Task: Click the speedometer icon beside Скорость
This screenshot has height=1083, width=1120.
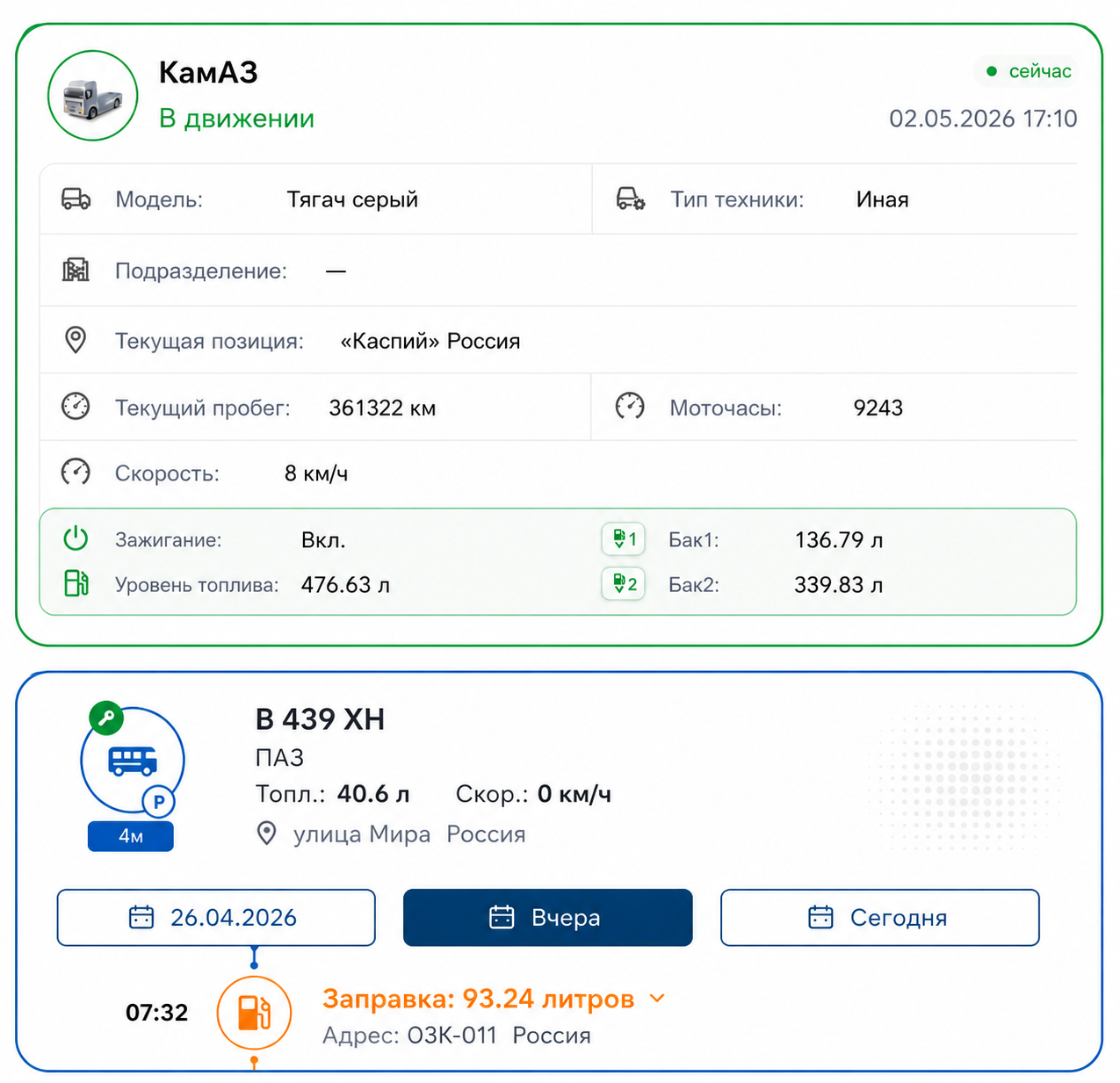Action: click(76, 473)
